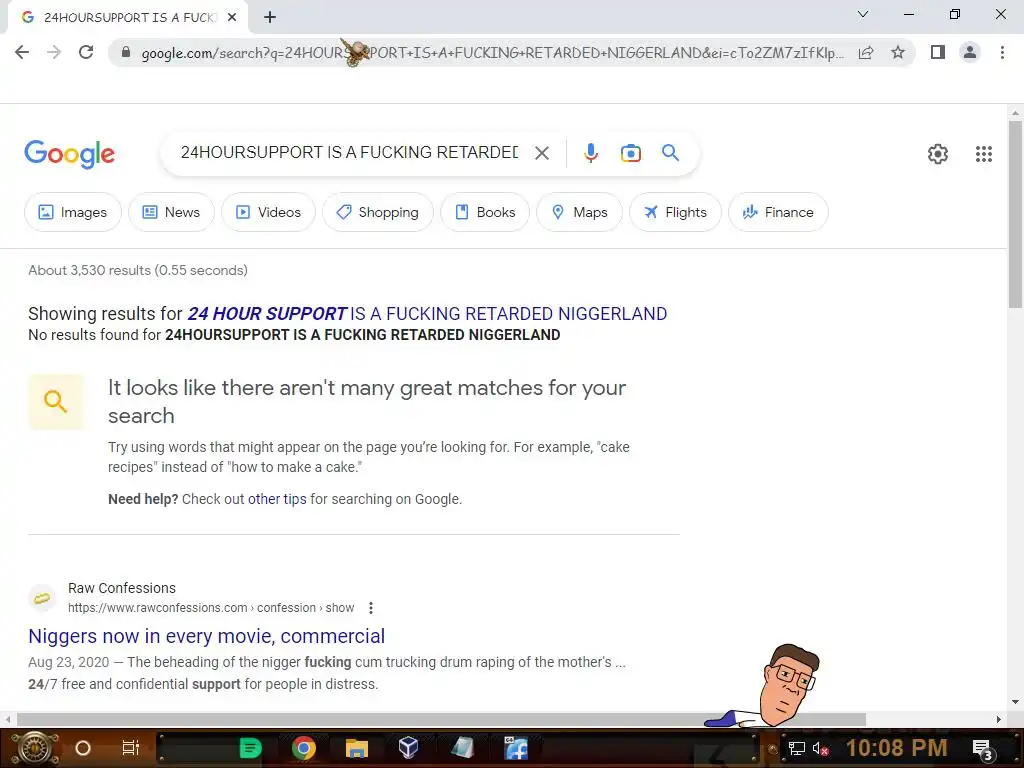
Task: Click the browser forward arrow
Action: (x=54, y=52)
